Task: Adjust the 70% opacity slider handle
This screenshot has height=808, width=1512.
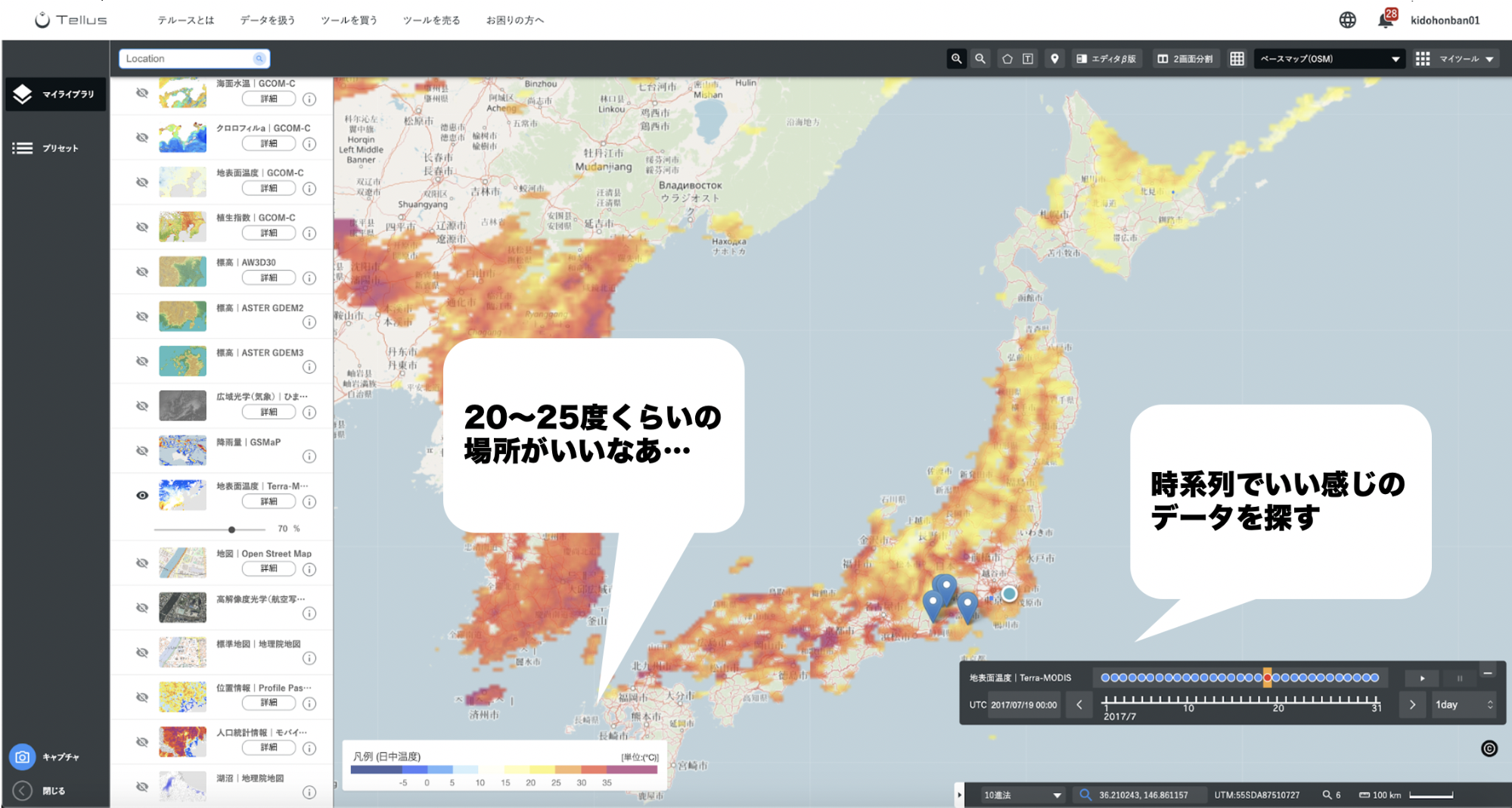Action: [231, 530]
